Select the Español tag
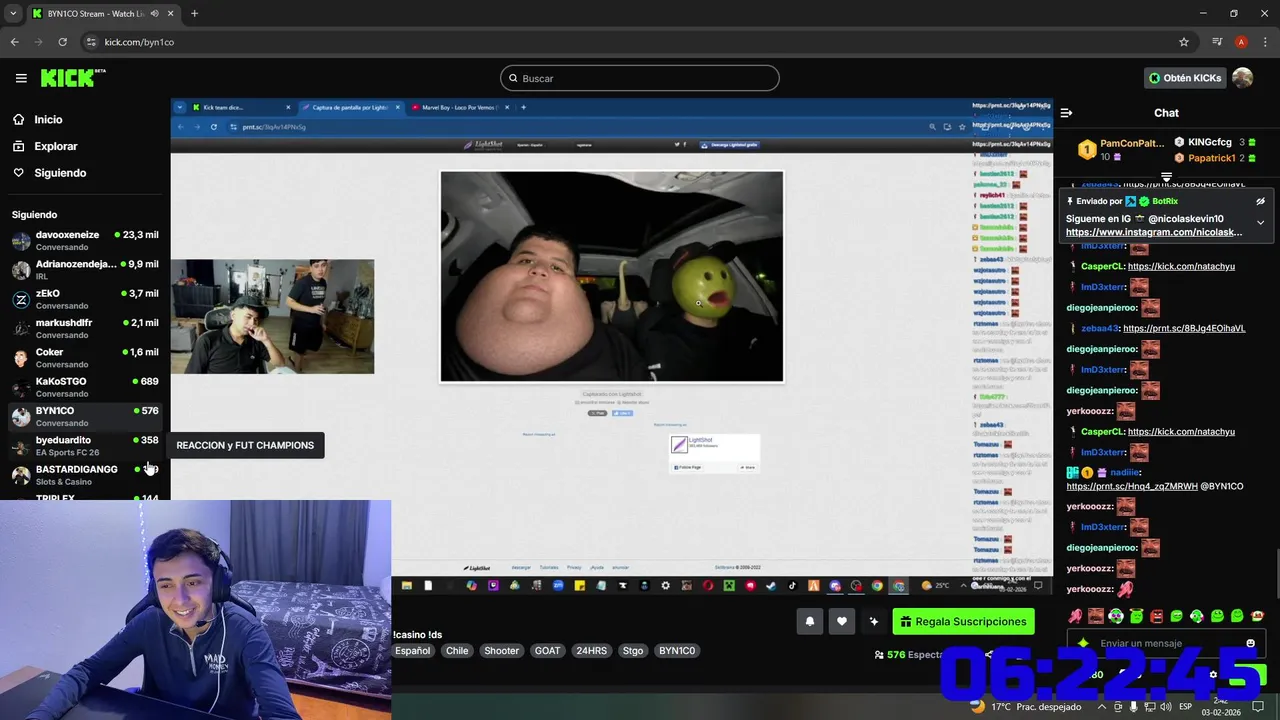Screen dimensions: 1280x720 [x=412, y=650]
